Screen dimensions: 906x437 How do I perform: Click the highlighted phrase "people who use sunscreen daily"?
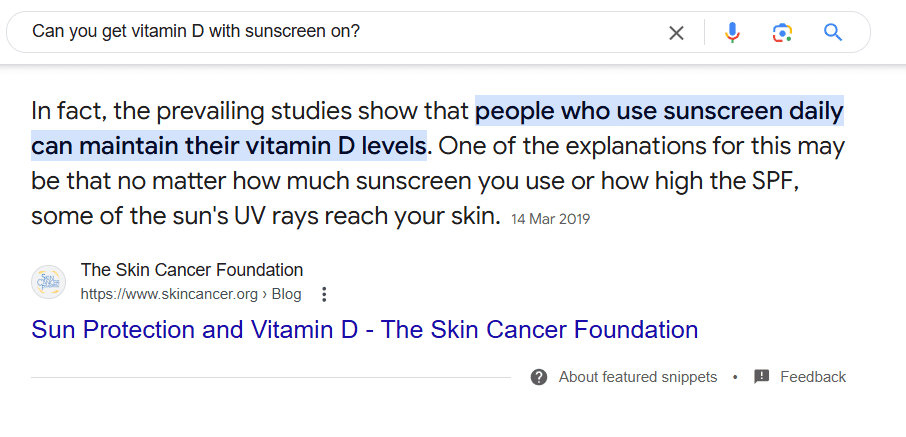659,109
